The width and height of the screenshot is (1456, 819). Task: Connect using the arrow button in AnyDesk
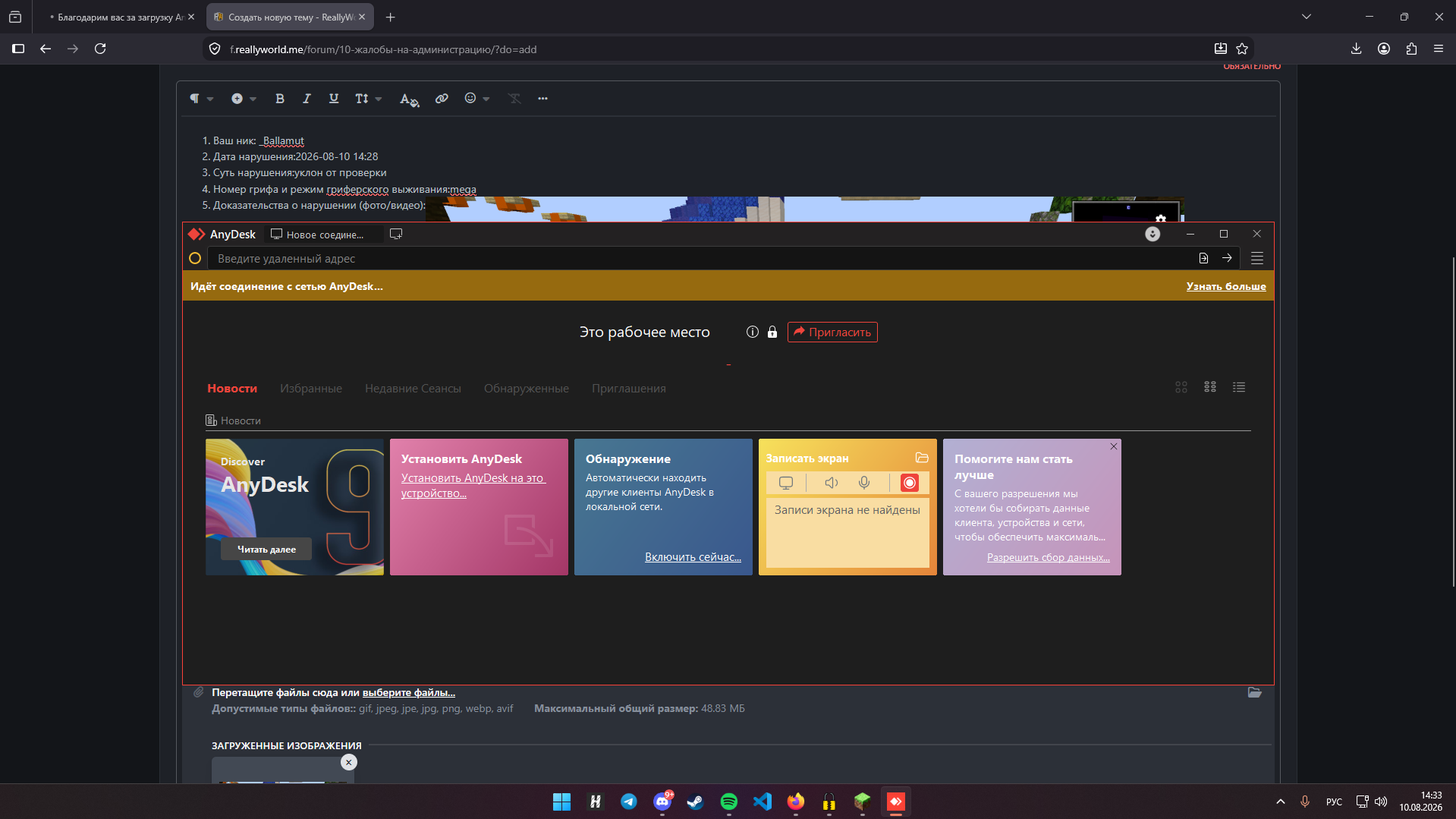point(1227,258)
